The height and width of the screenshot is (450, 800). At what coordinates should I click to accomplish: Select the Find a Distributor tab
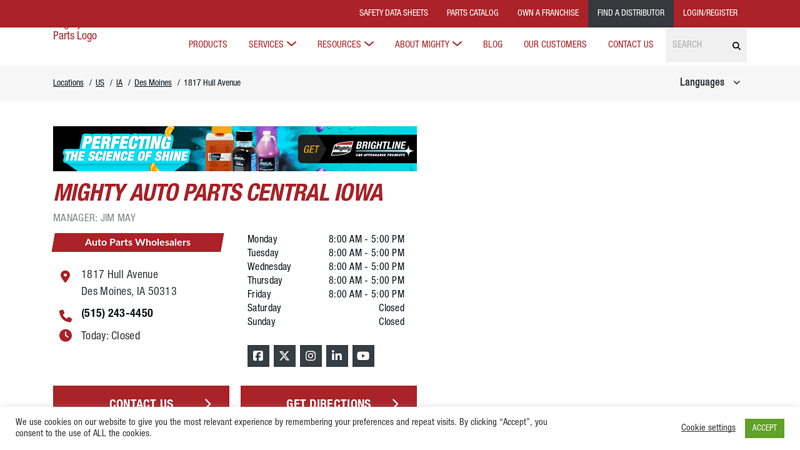coord(631,13)
